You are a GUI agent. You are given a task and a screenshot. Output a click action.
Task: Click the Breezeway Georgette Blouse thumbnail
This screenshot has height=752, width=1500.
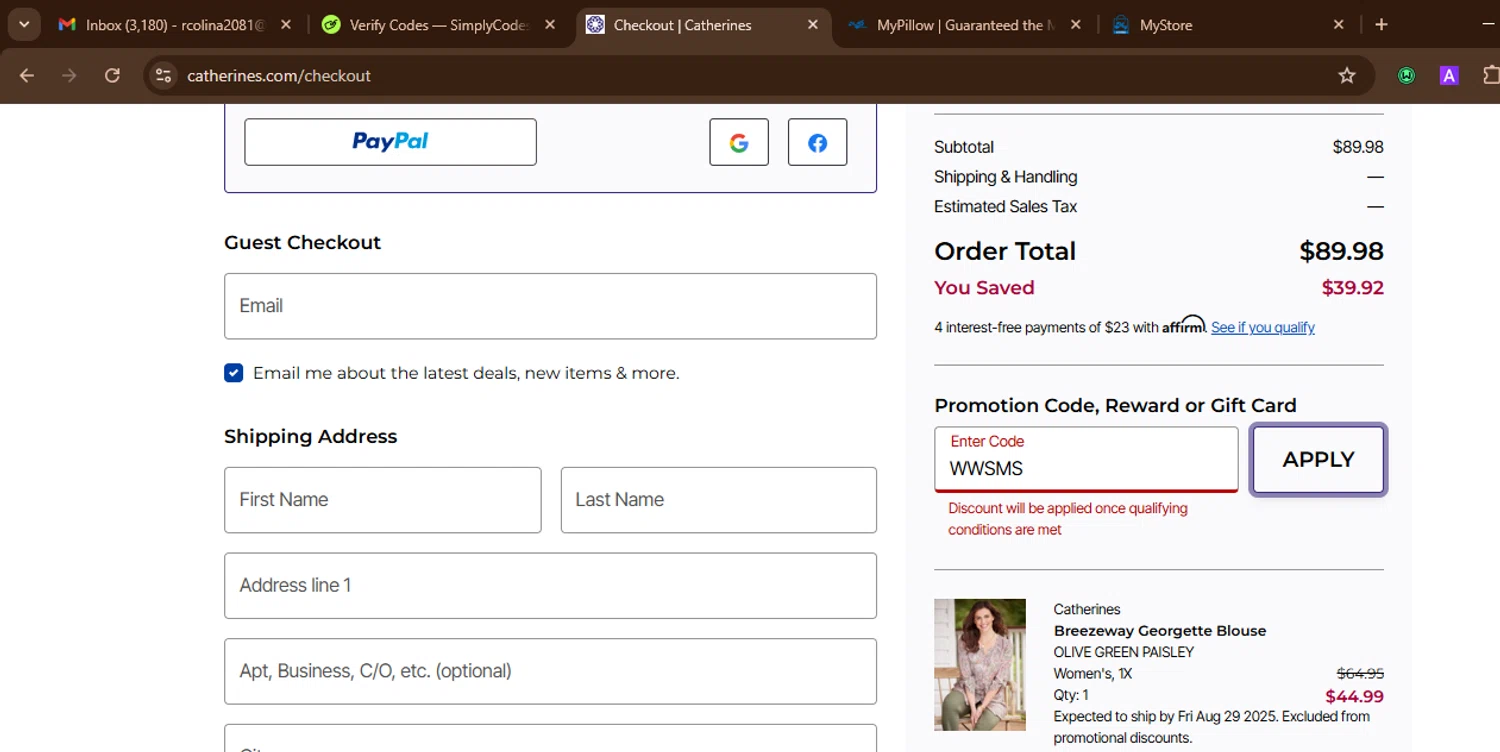coord(980,665)
